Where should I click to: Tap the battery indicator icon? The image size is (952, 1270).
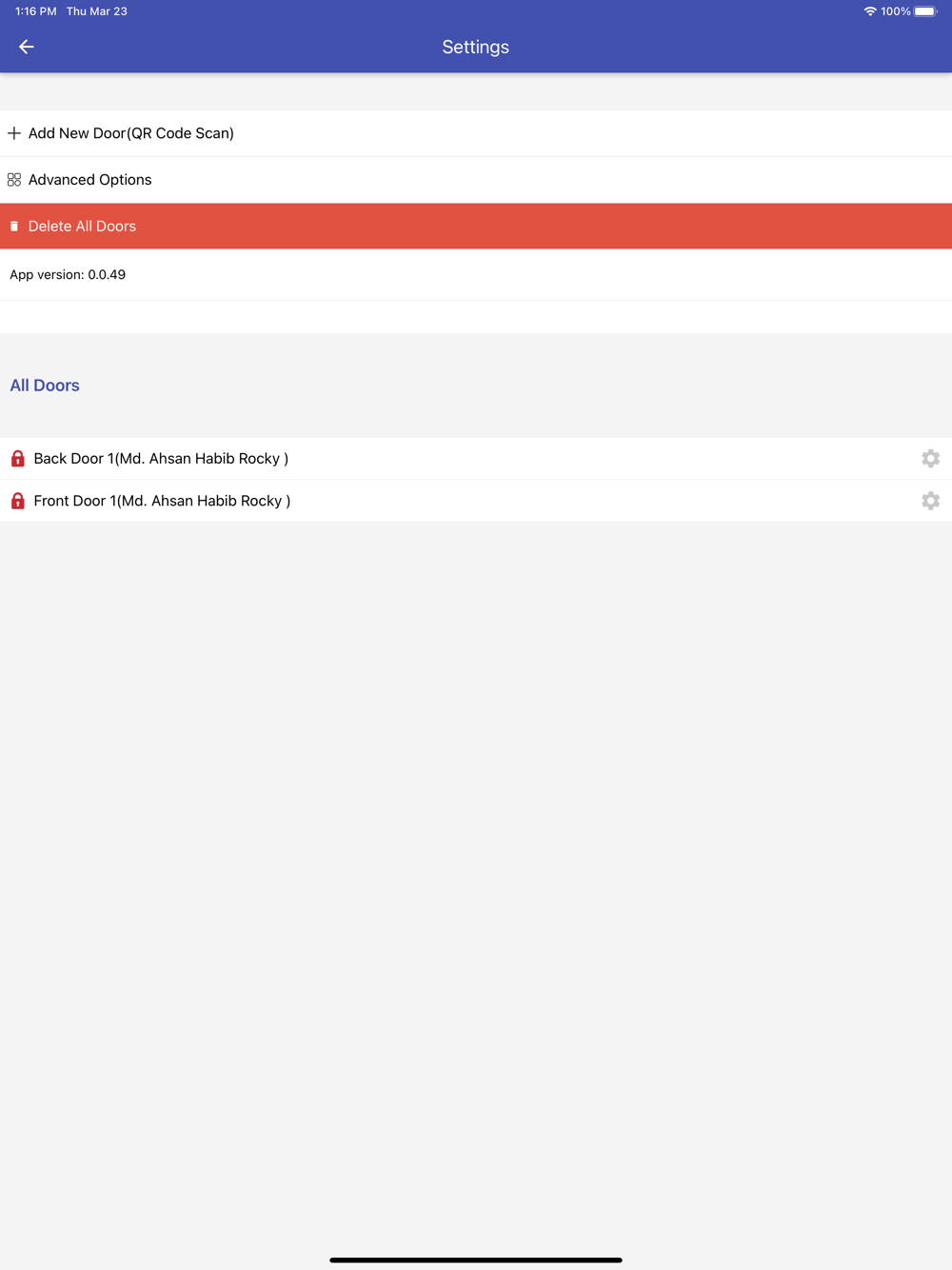tap(925, 11)
